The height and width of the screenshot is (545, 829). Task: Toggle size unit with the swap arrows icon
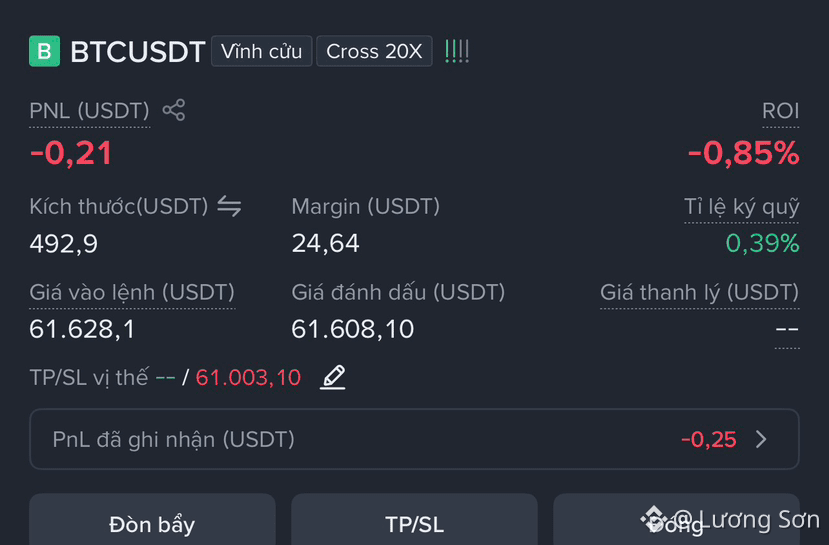tap(229, 206)
